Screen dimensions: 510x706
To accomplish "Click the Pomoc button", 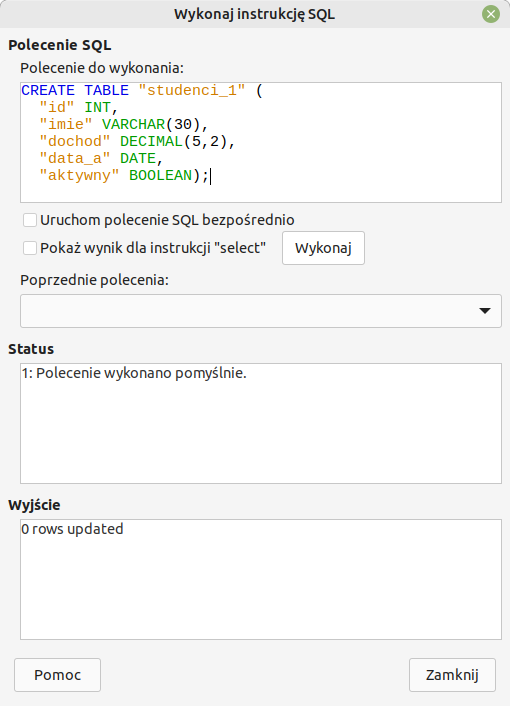I will coord(57,675).
